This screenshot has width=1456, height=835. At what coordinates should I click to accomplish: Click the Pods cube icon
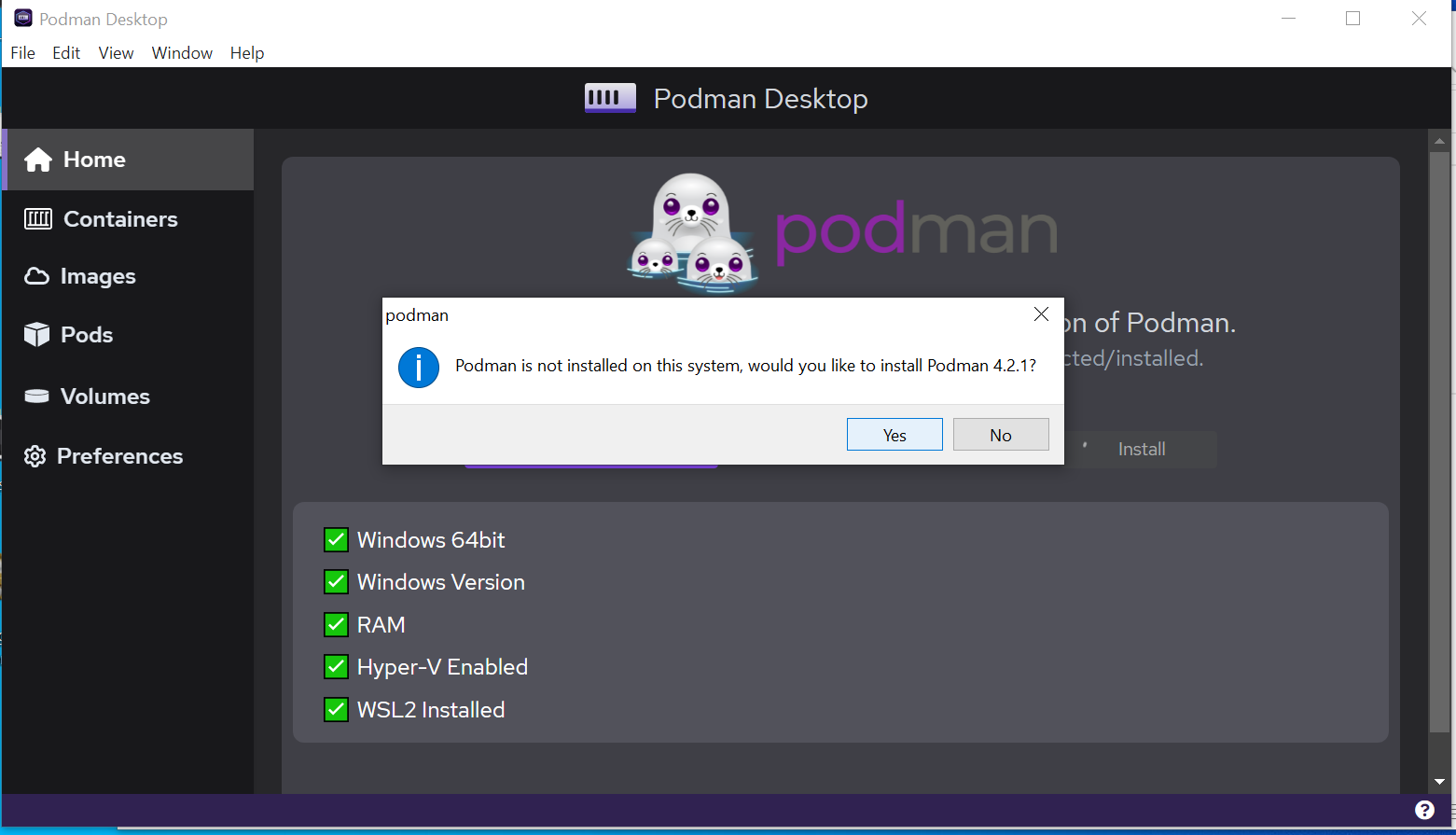coord(36,335)
